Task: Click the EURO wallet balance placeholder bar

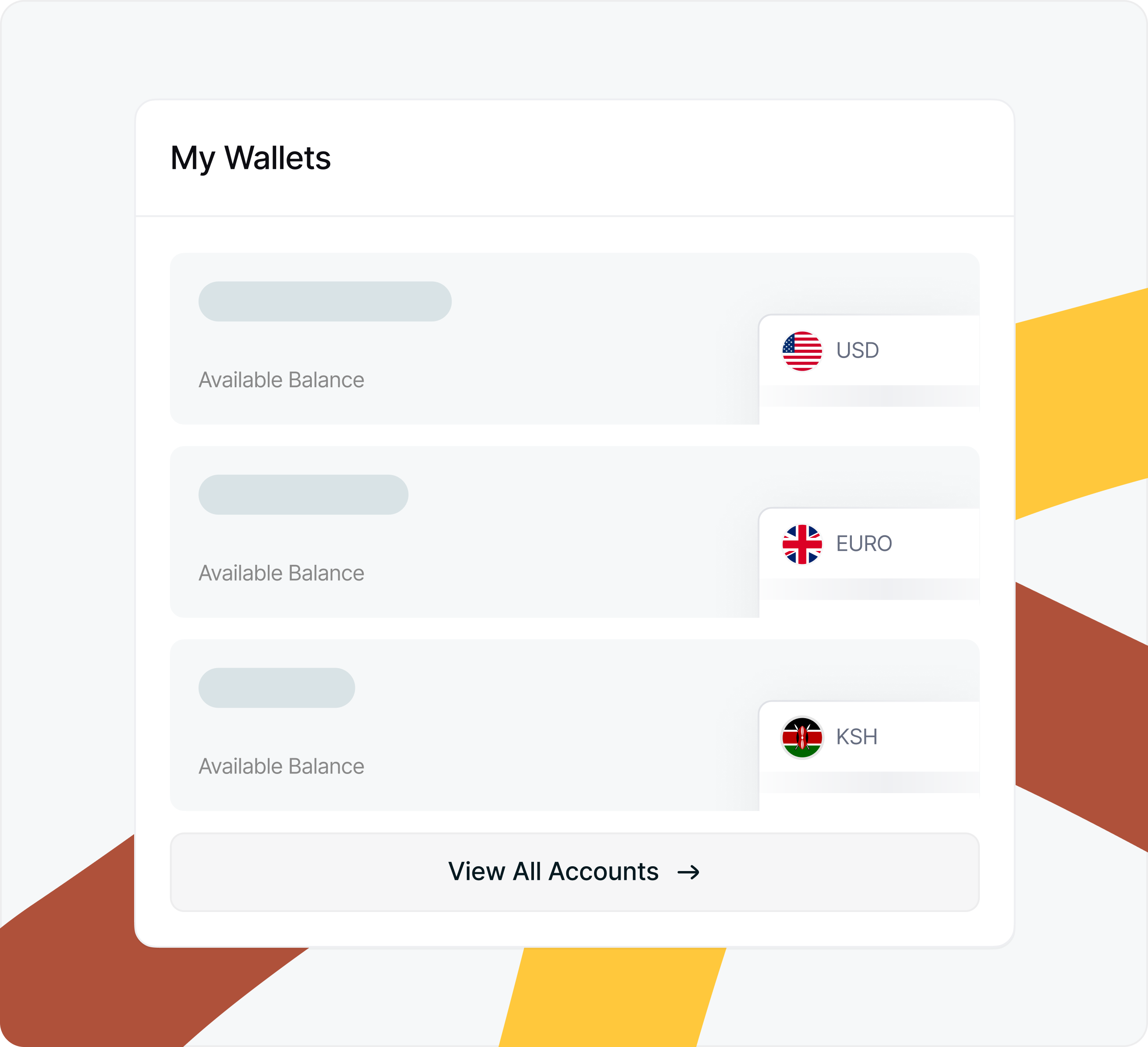Action: click(303, 495)
